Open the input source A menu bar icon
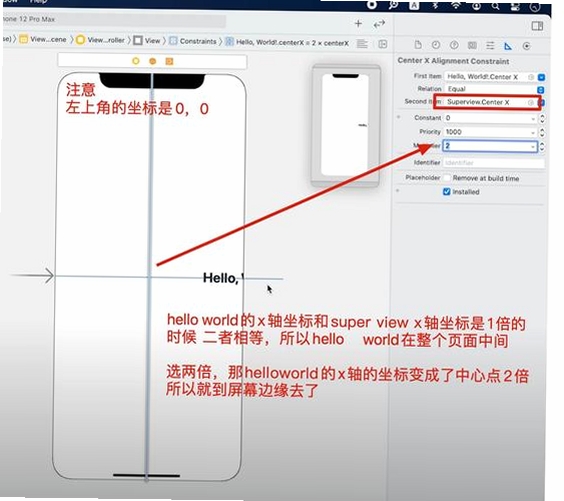 (x=414, y=5)
